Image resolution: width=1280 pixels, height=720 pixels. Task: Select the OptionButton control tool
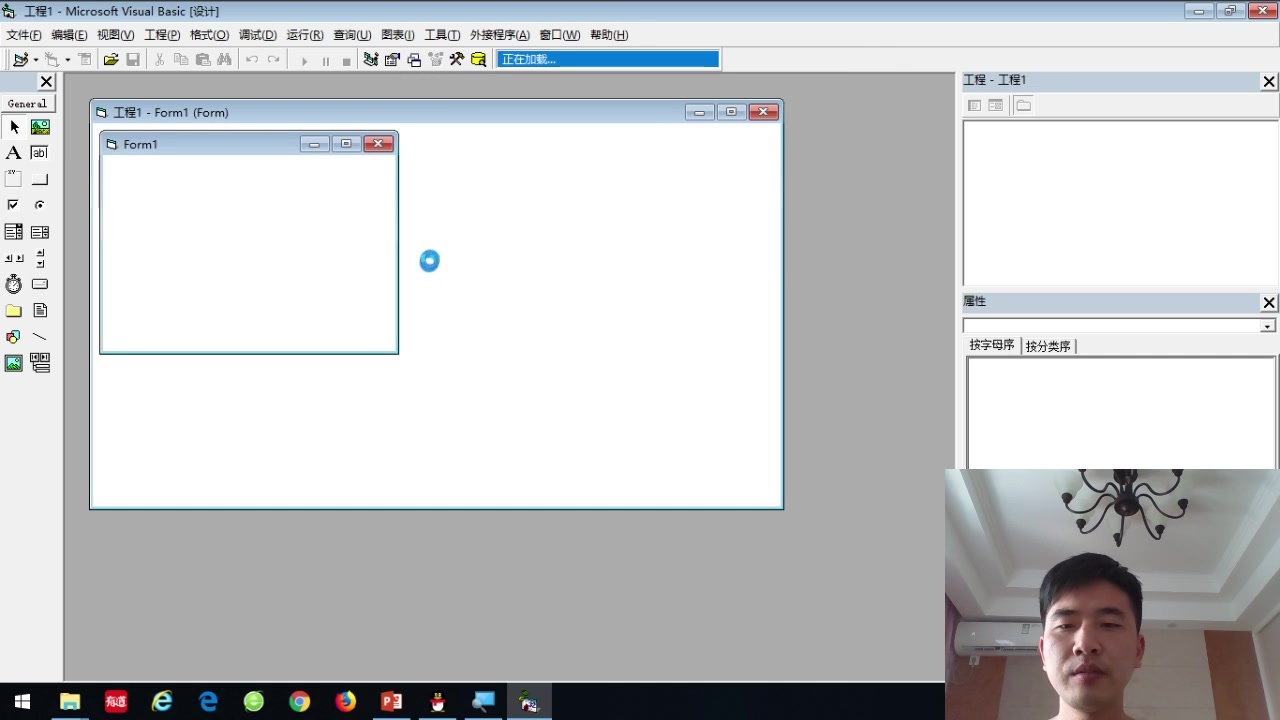point(40,205)
